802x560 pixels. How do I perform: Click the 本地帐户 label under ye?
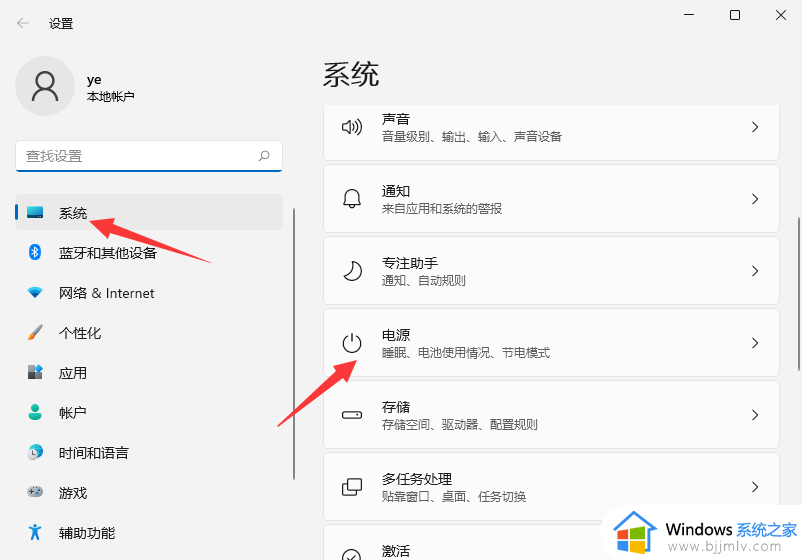pos(110,96)
